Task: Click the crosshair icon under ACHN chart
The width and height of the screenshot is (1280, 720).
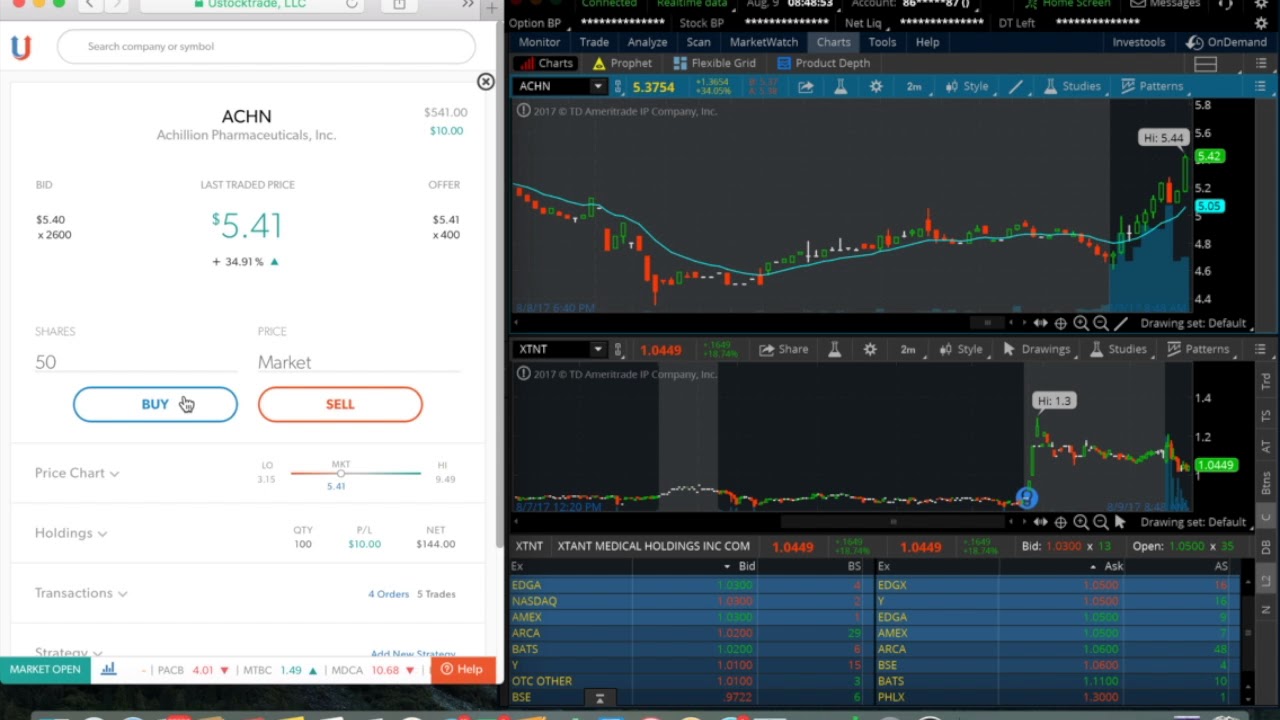Action: 1060,323
